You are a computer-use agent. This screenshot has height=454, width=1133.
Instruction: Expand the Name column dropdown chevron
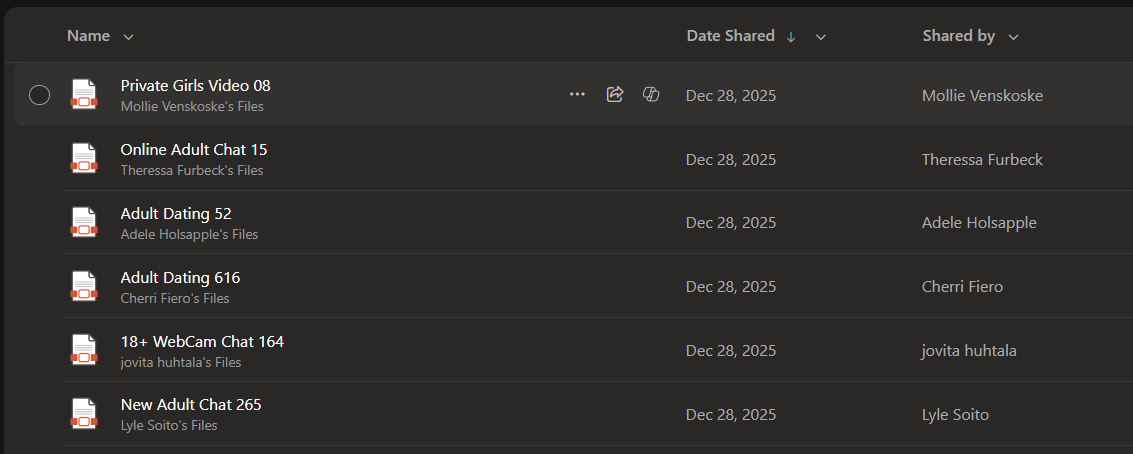click(128, 37)
